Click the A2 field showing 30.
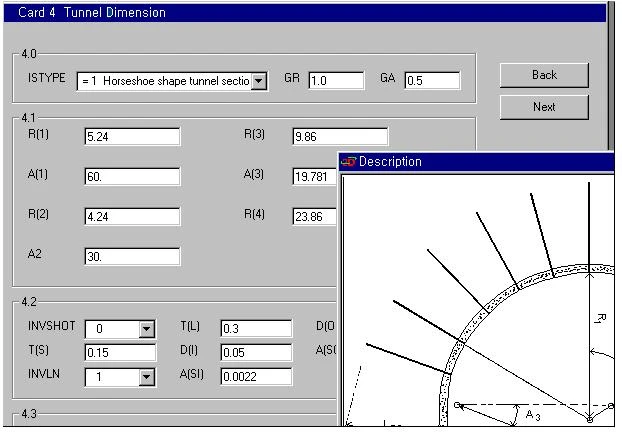The height and width of the screenshot is (433, 622). [x=132, y=257]
